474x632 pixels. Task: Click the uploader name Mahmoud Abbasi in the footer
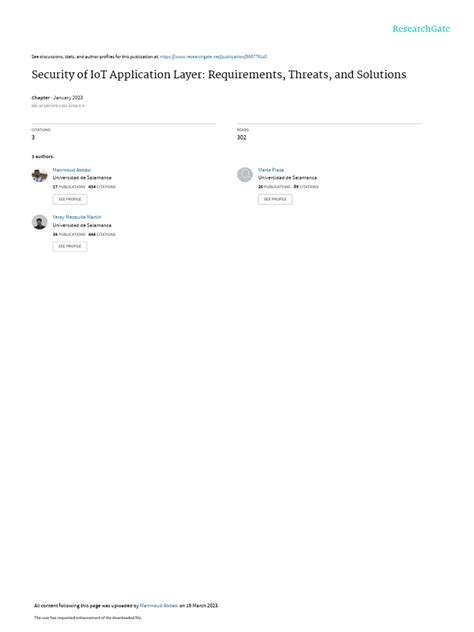159,605
